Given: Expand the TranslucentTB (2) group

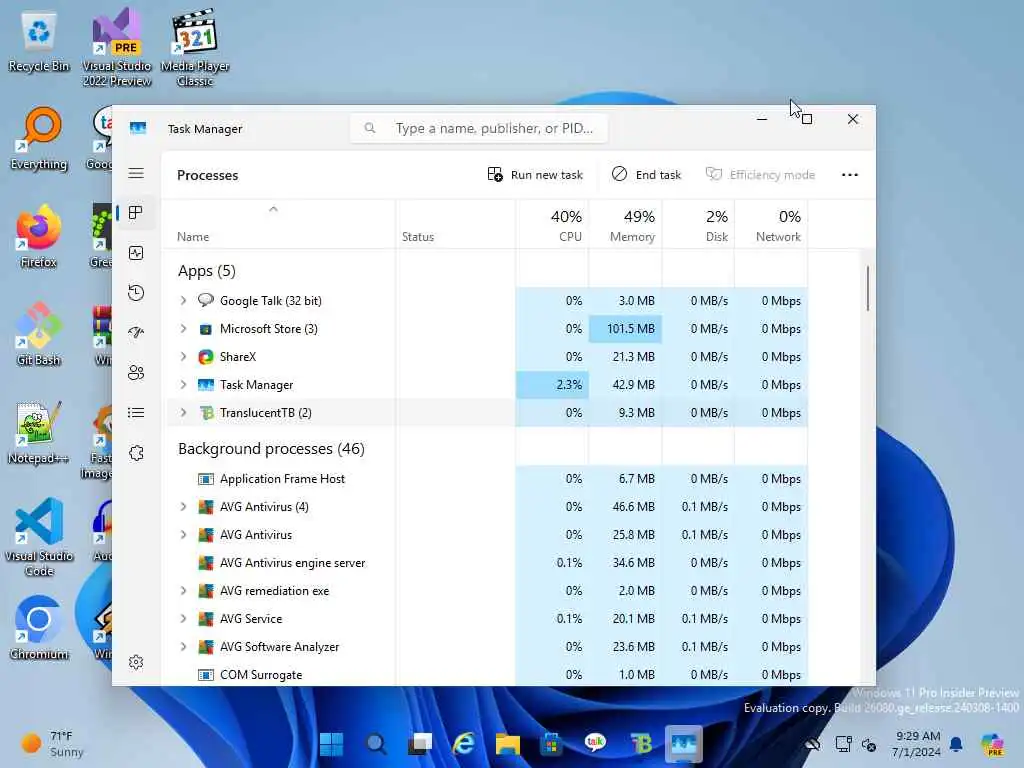Looking at the screenshot, I should pyautogui.click(x=184, y=413).
